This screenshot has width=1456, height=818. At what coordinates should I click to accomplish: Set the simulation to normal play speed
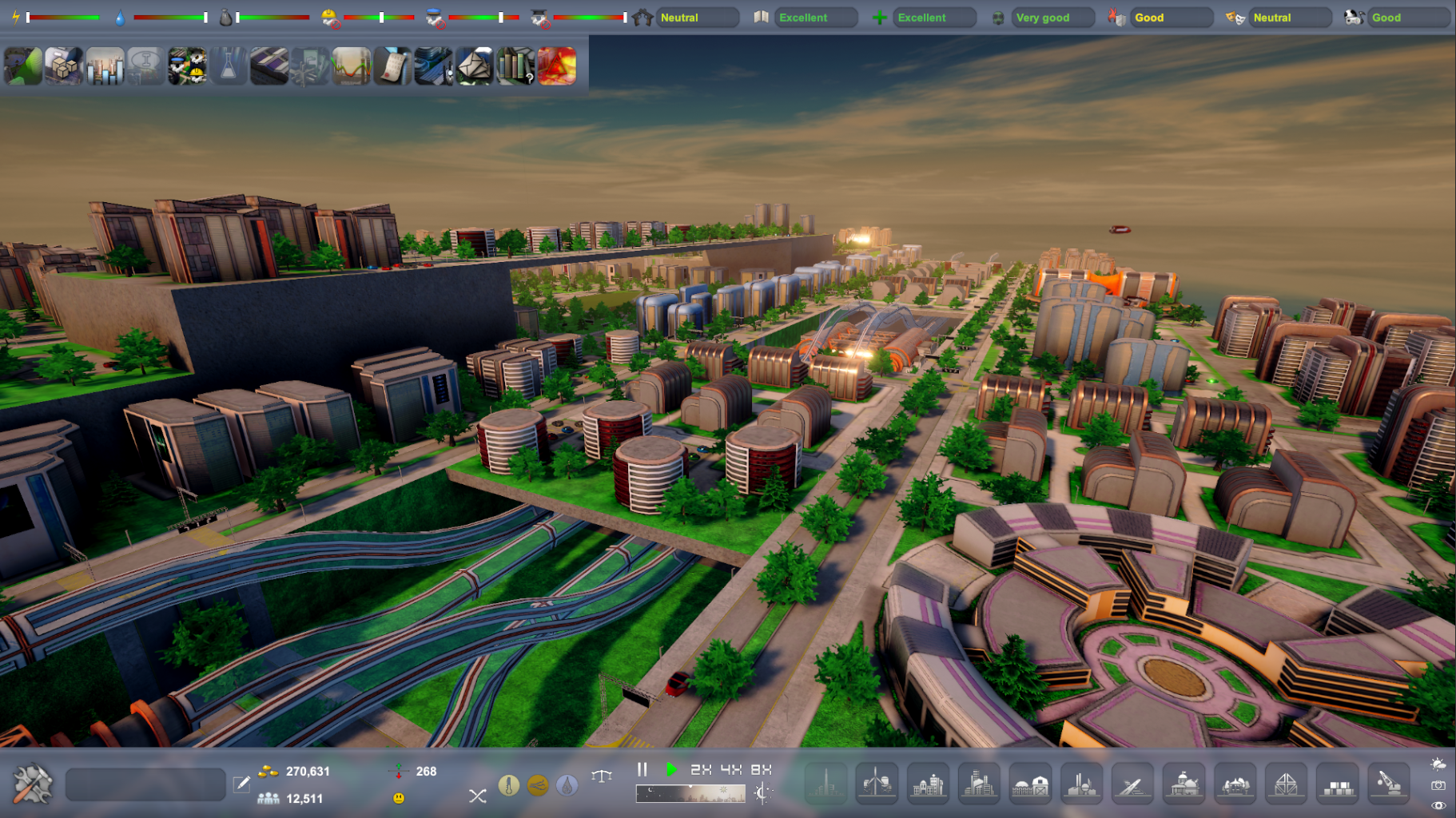click(671, 769)
